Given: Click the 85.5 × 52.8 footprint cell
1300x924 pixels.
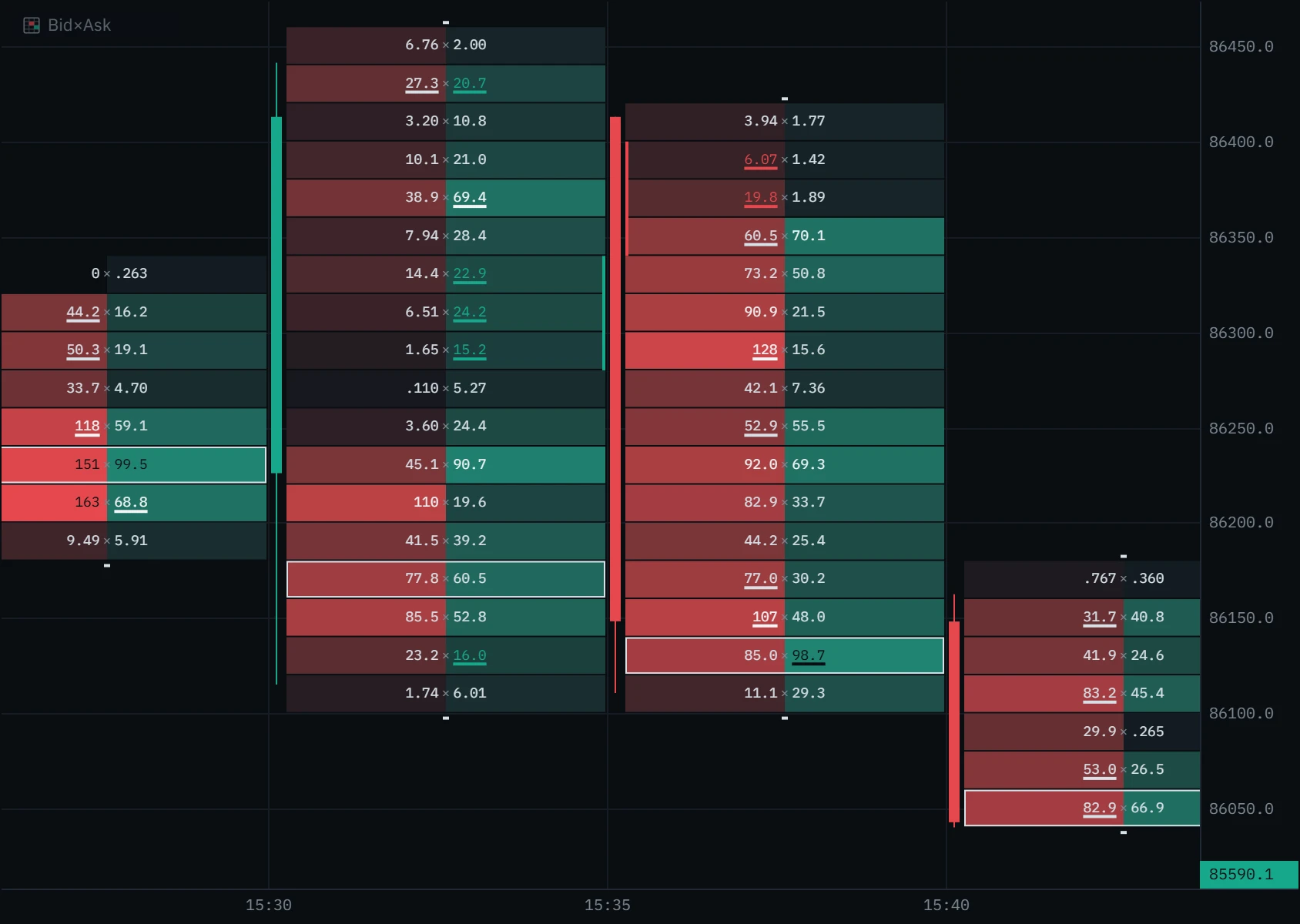Looking at the screenshot, I should (446, 618).
